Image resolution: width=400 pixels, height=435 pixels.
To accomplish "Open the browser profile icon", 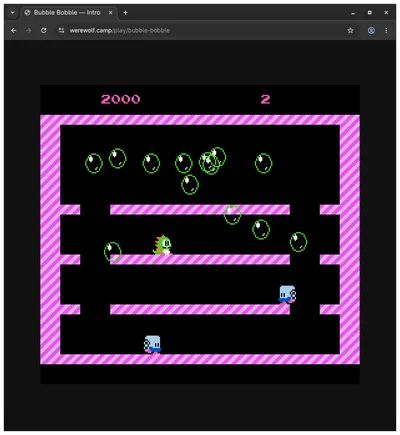I will pyautogui.click(x=371, y=31).
